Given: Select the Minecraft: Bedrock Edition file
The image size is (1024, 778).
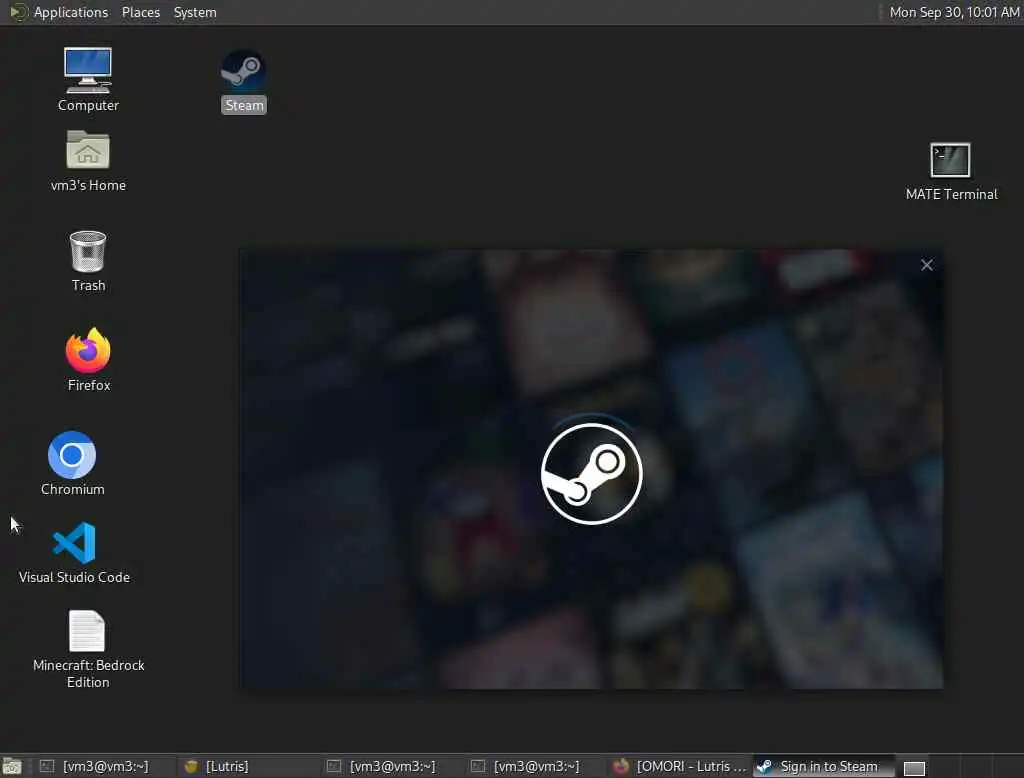Looking at the screenshot, I should [x=88, y=649].
